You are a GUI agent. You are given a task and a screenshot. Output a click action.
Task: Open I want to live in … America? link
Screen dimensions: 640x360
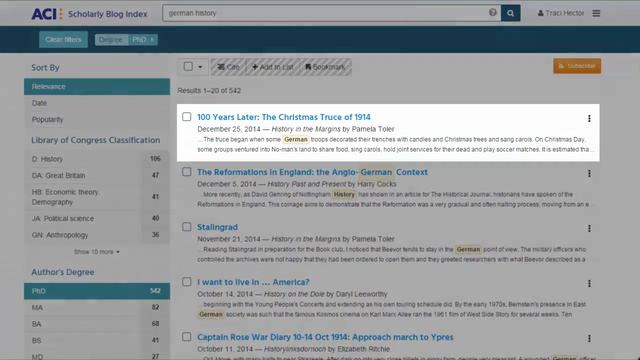(253, 282)
